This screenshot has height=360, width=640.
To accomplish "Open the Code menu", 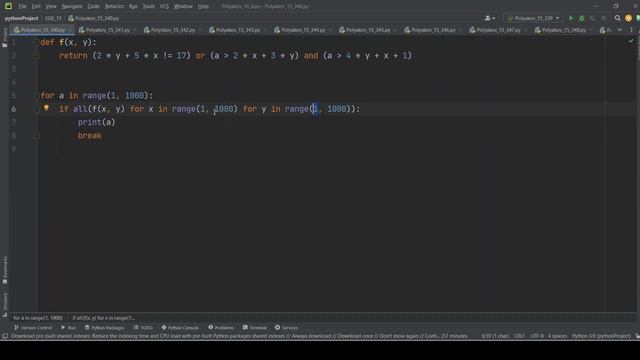I will pyautogui.click(x=93, y=6).
